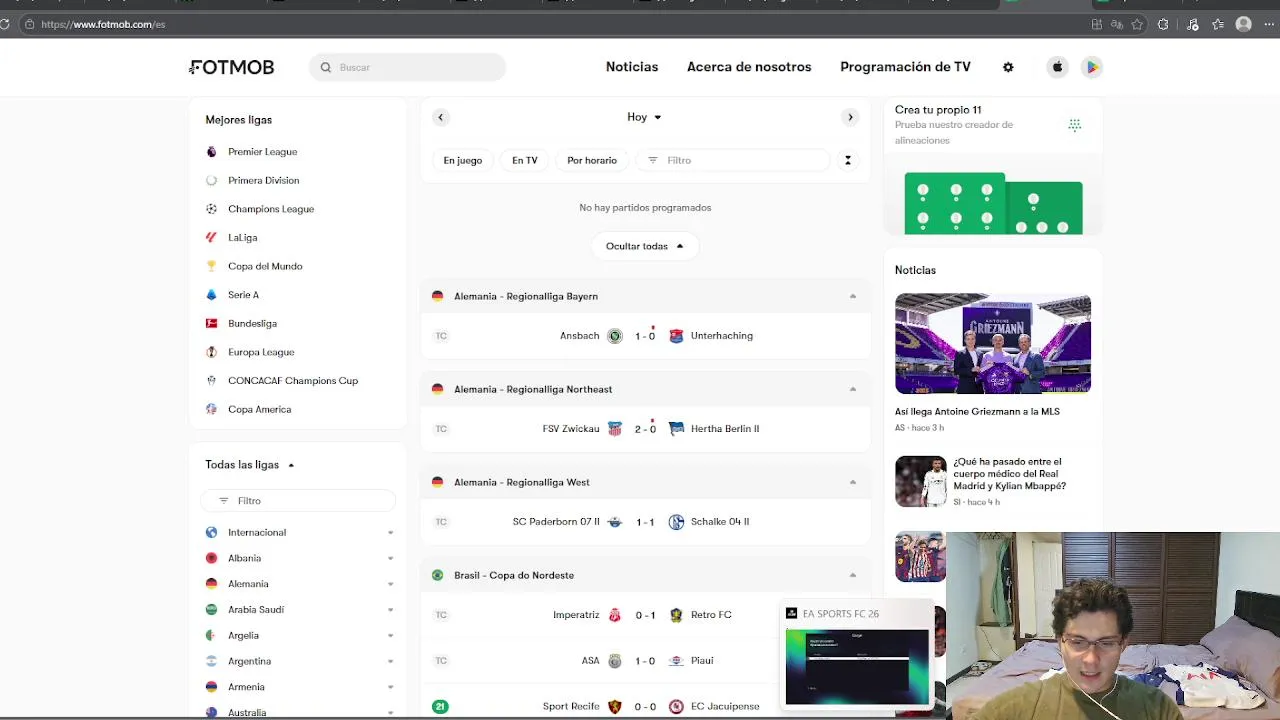Open Primera Division link
Image resolution: width=1280 pixels, height=720 pixels.
(x=263, y=181)
